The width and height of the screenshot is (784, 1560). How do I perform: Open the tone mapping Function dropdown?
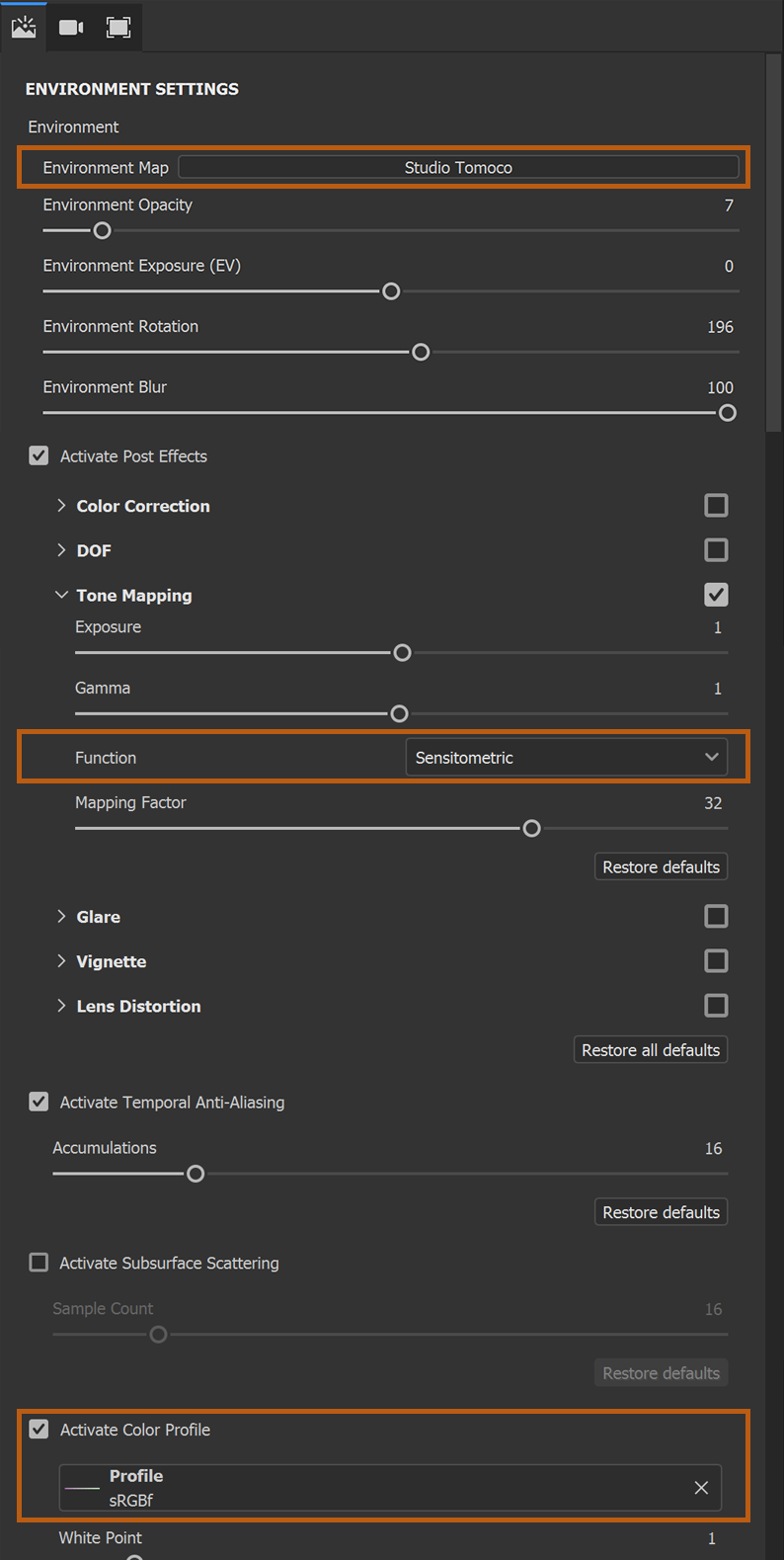[566, 758]
